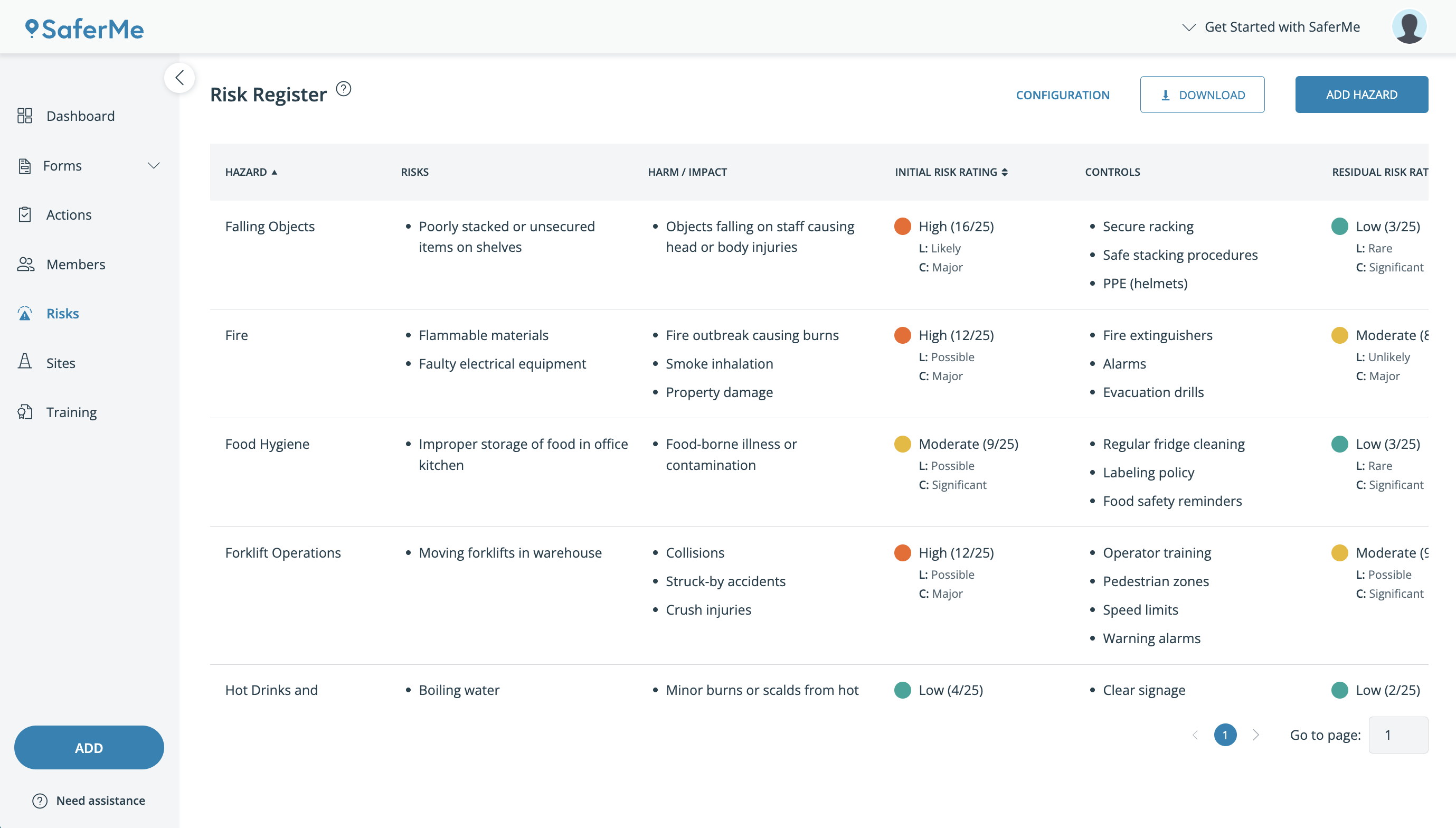Click the orange High risk indicator for Fire
Viewport: 1456px width, 828px height.
(x=903, y=335)
